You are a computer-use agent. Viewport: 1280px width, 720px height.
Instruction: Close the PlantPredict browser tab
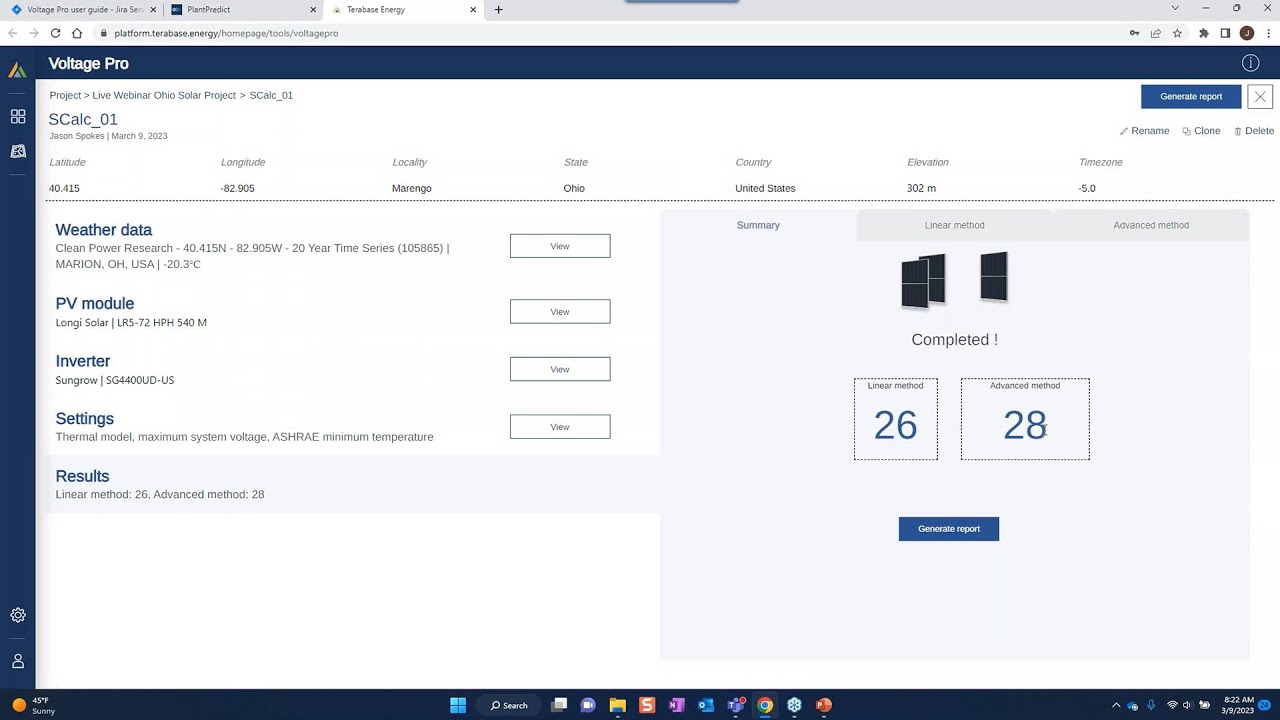[312, 10]
